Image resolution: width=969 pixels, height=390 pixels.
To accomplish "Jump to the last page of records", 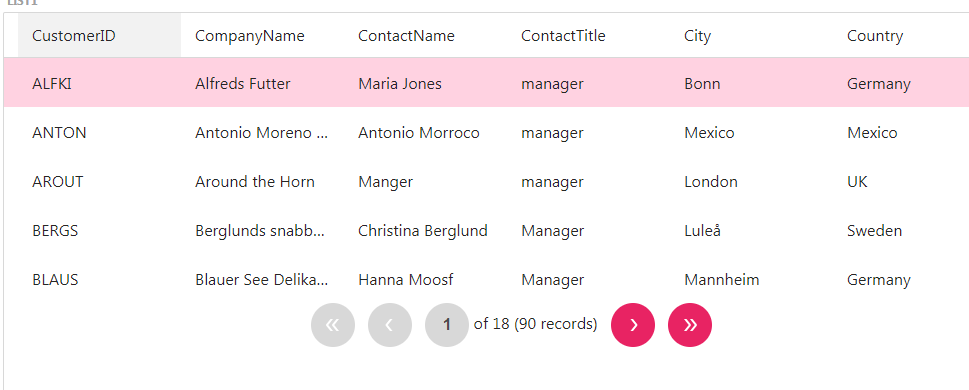I will click(x=690, y=325).
